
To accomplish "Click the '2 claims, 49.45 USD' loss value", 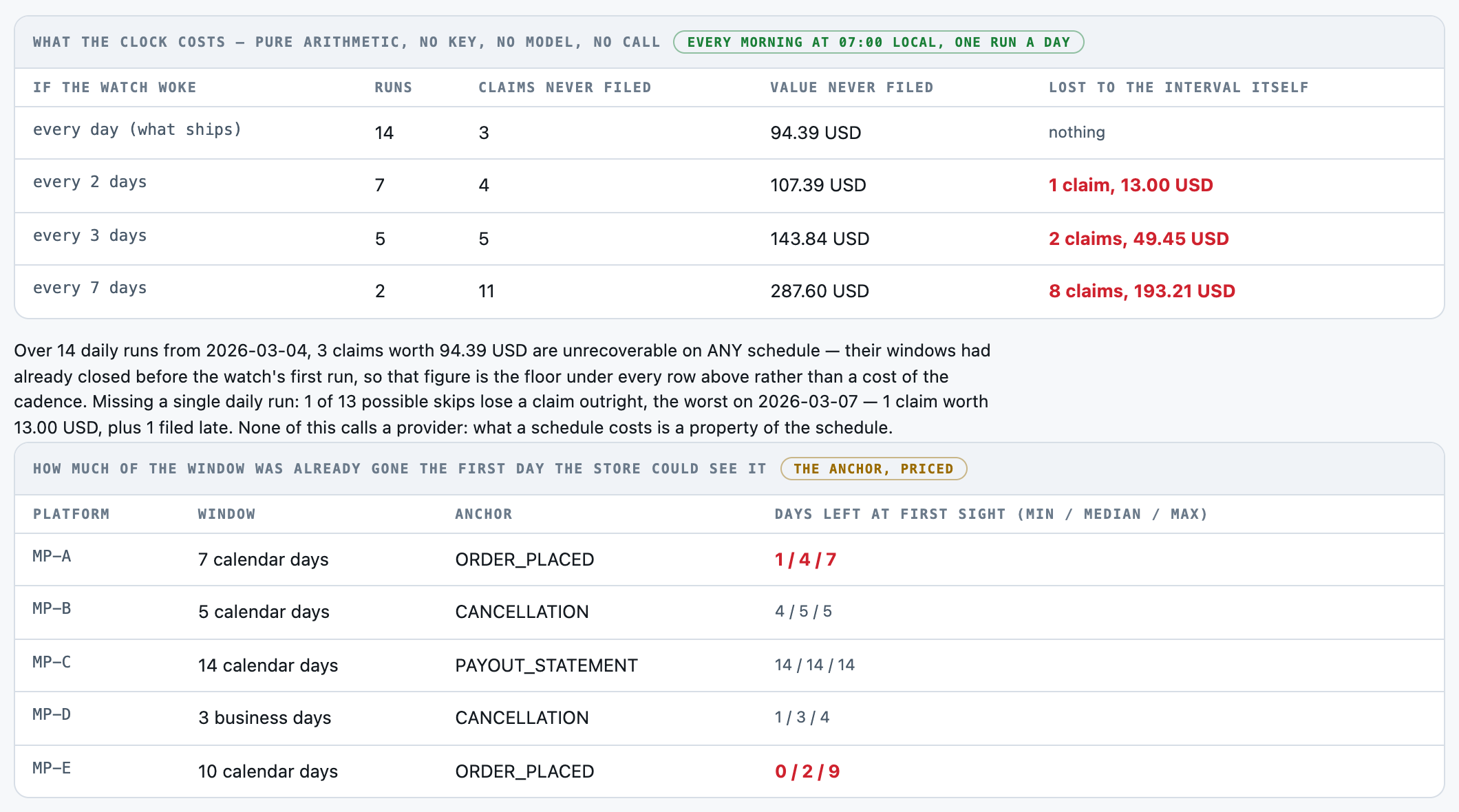I will 1139,239.
